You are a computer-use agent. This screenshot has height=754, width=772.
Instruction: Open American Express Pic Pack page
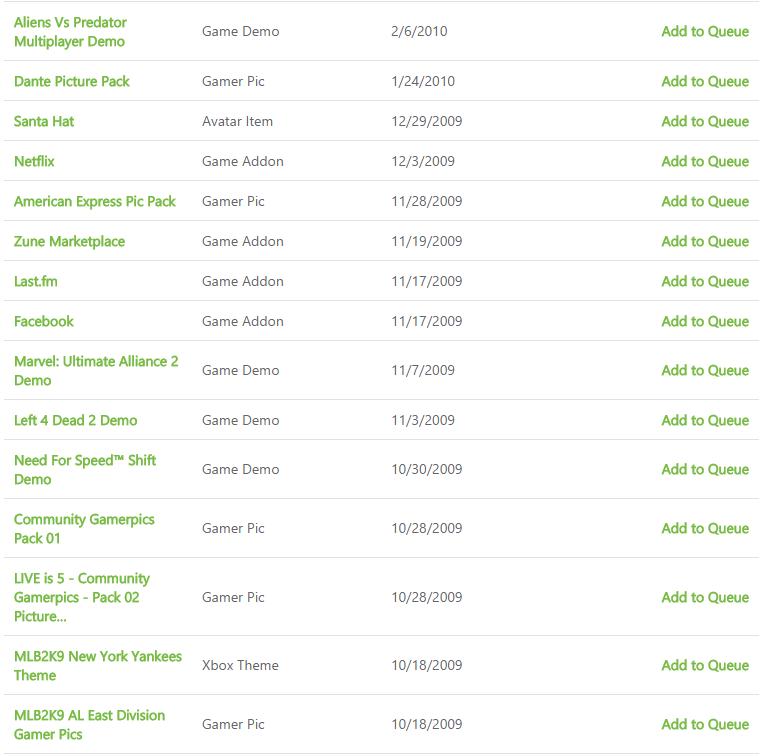pyautogui.click(x=95, y=201)
